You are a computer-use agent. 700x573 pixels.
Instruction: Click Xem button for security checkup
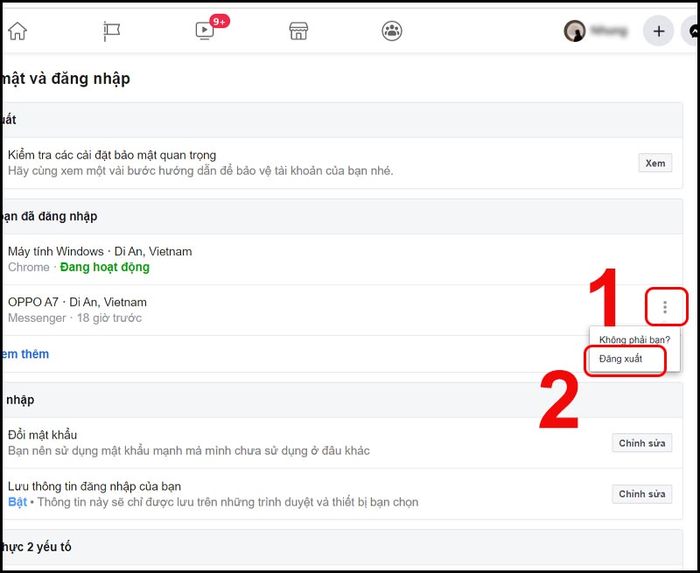point(655,163)
